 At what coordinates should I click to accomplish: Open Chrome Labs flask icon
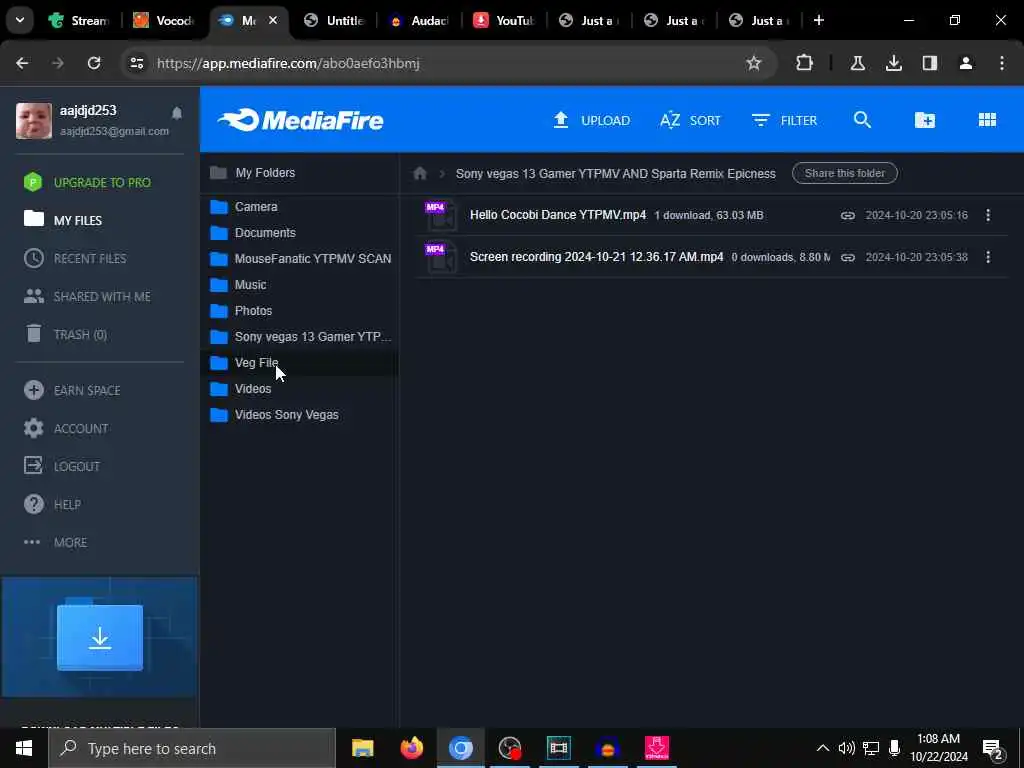[857, 63]
